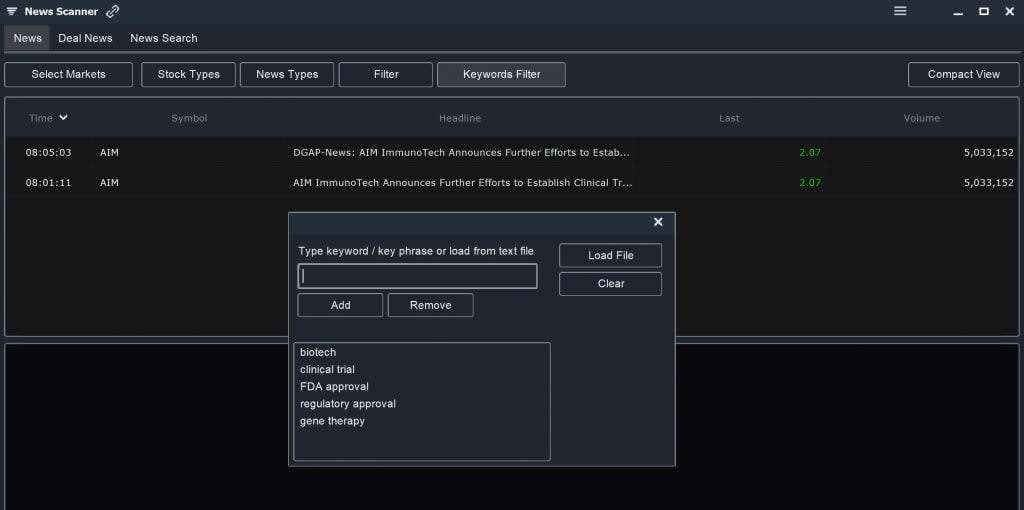Open the DGAP-News AIM ImmunoTech headline
The image size is (1024, 510).
point(462,153)
